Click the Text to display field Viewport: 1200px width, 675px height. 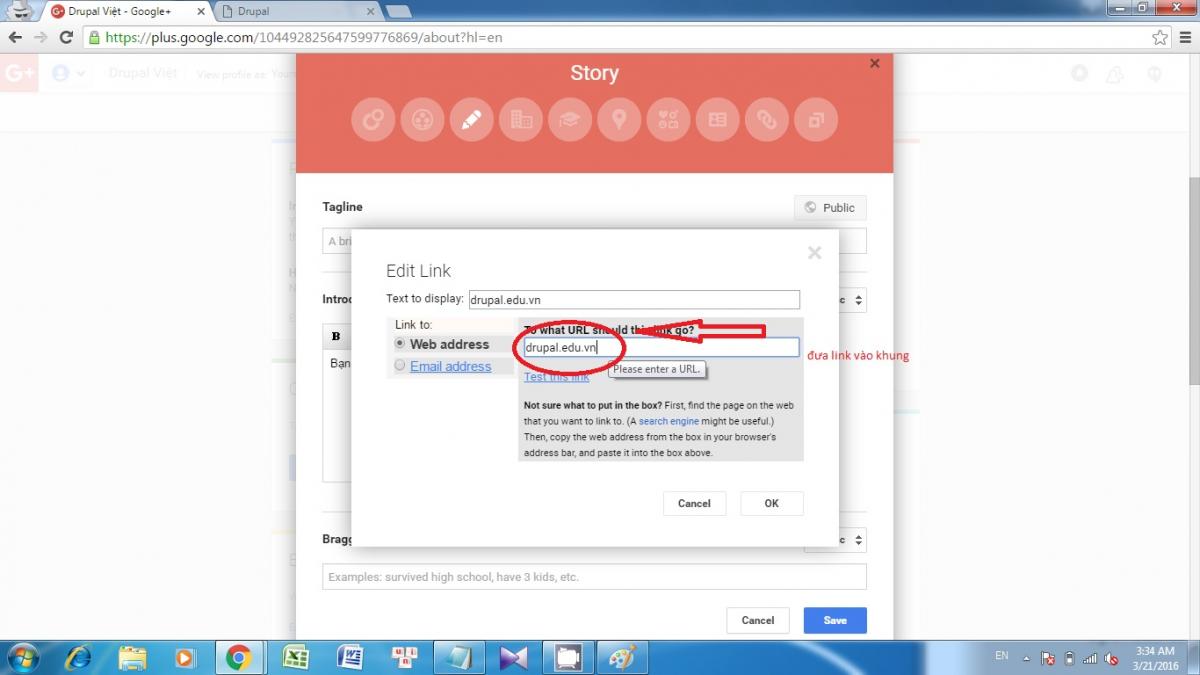tap(634, 299)
